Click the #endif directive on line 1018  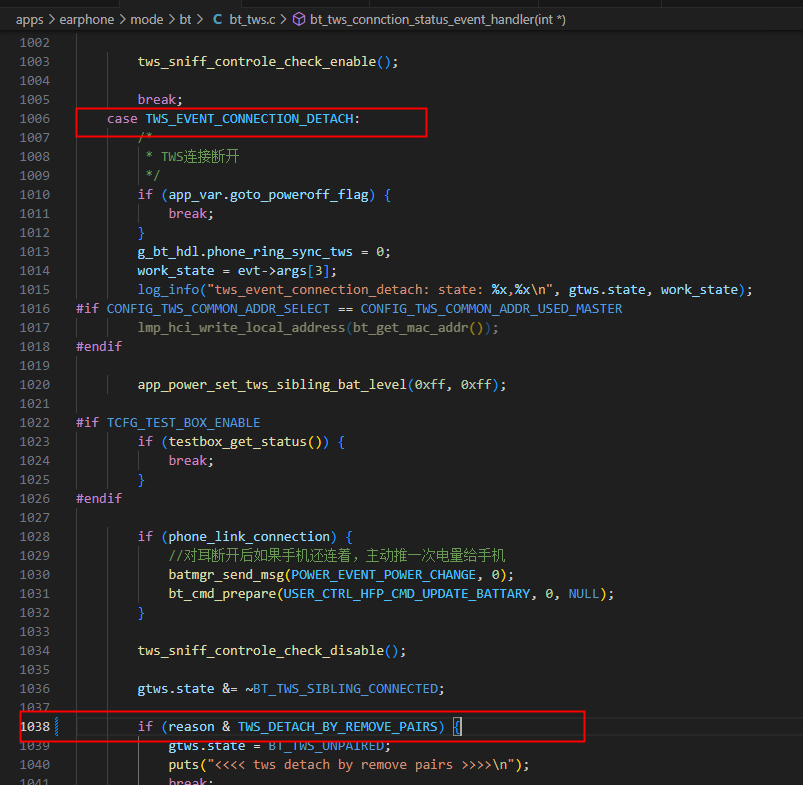[x=99, y=347]
